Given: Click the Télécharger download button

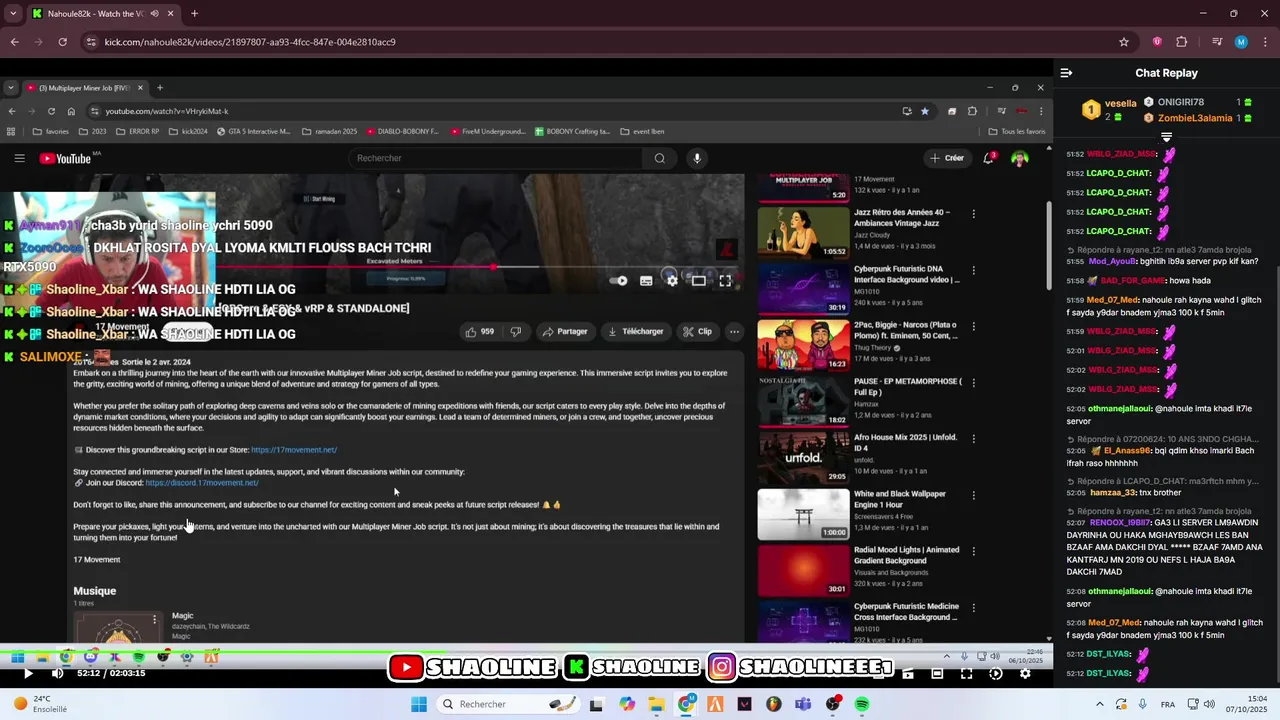Looking at the screenshot, I should pos(634,331).
